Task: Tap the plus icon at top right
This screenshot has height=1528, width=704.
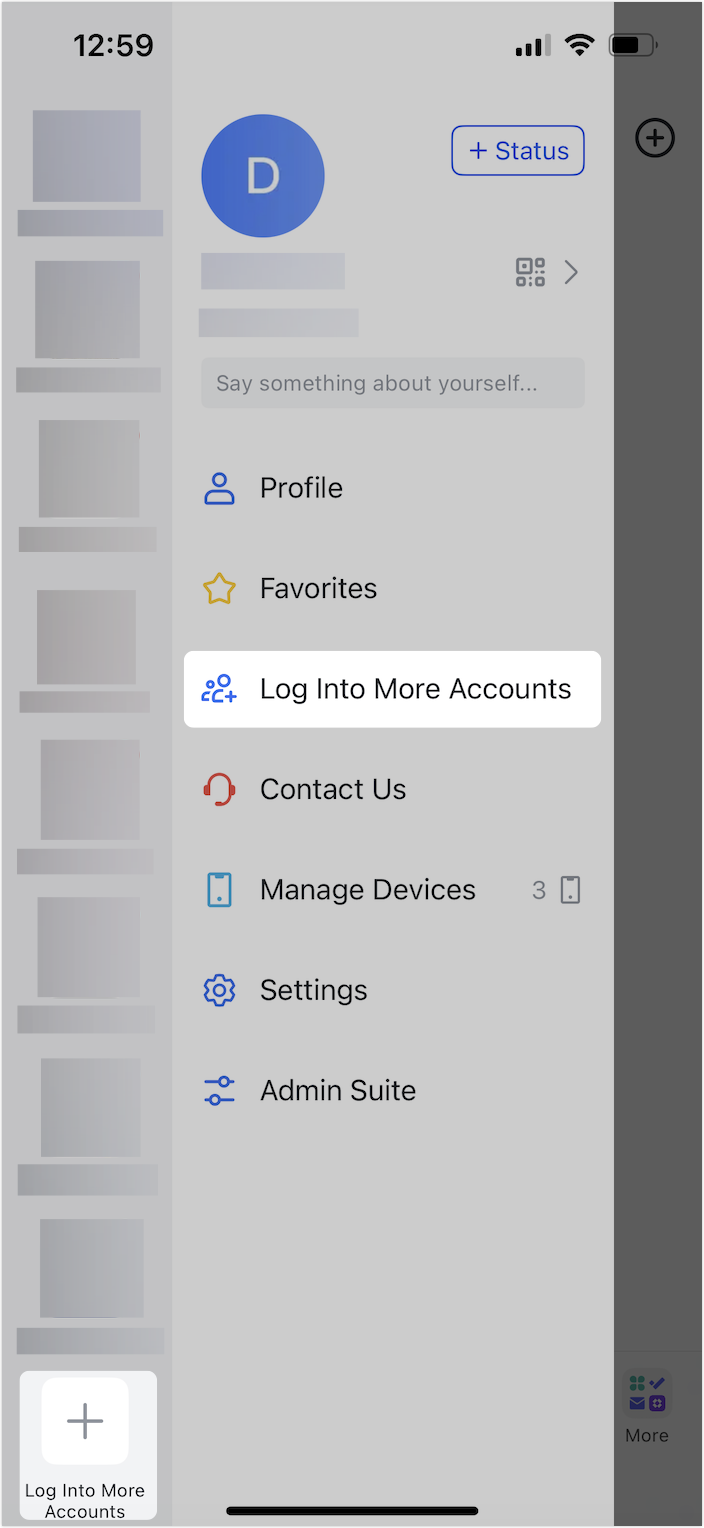Action: tap(655, 138)
